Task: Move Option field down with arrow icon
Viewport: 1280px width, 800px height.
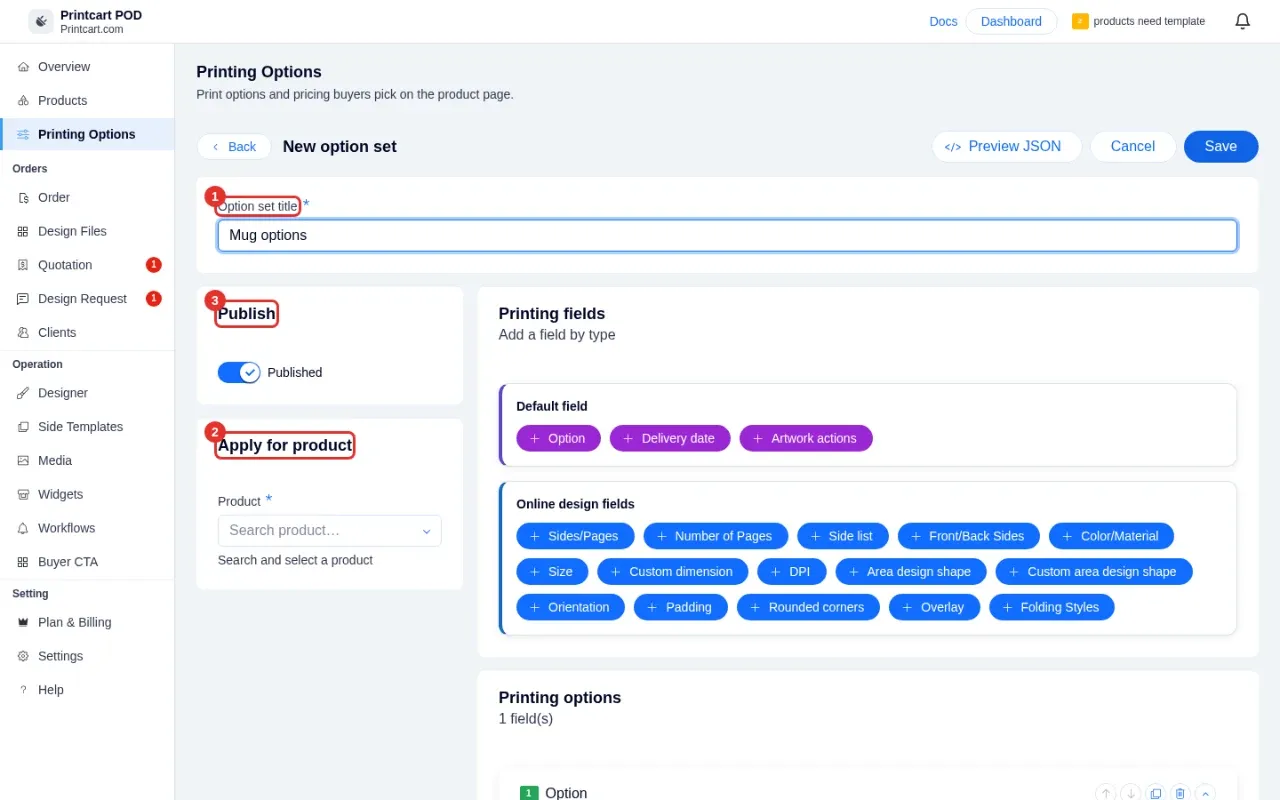Action: 1131,793
